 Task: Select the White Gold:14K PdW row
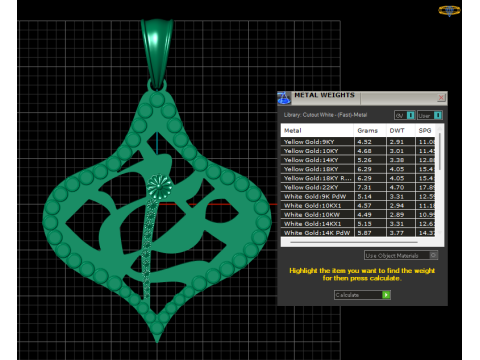point(358,233)
